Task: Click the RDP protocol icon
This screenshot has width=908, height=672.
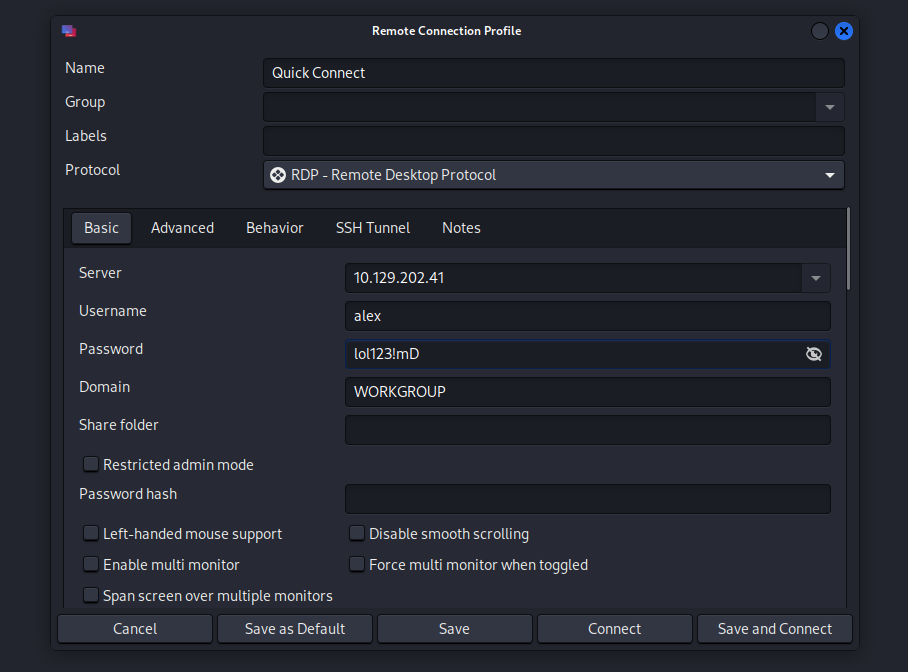Action: tap(278, 175)
